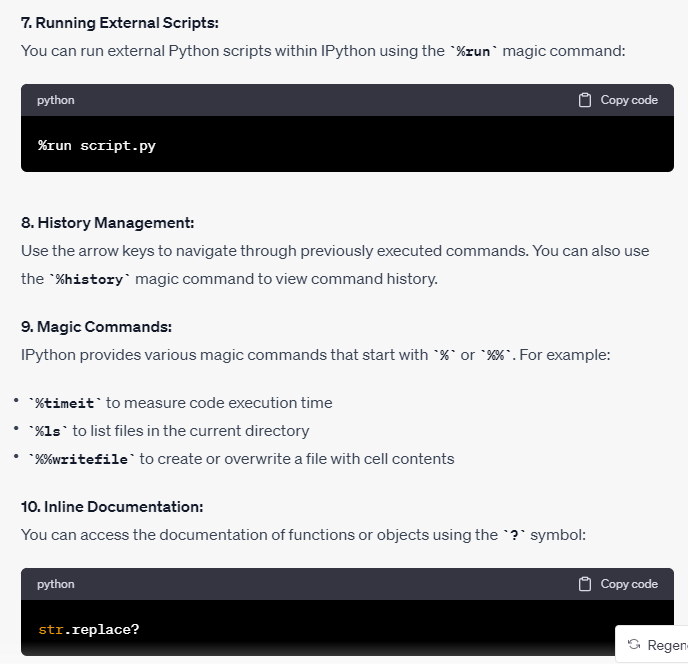Click the "9. Magic Commands" heading
The image size is (688, 664).
pos(96,326)
